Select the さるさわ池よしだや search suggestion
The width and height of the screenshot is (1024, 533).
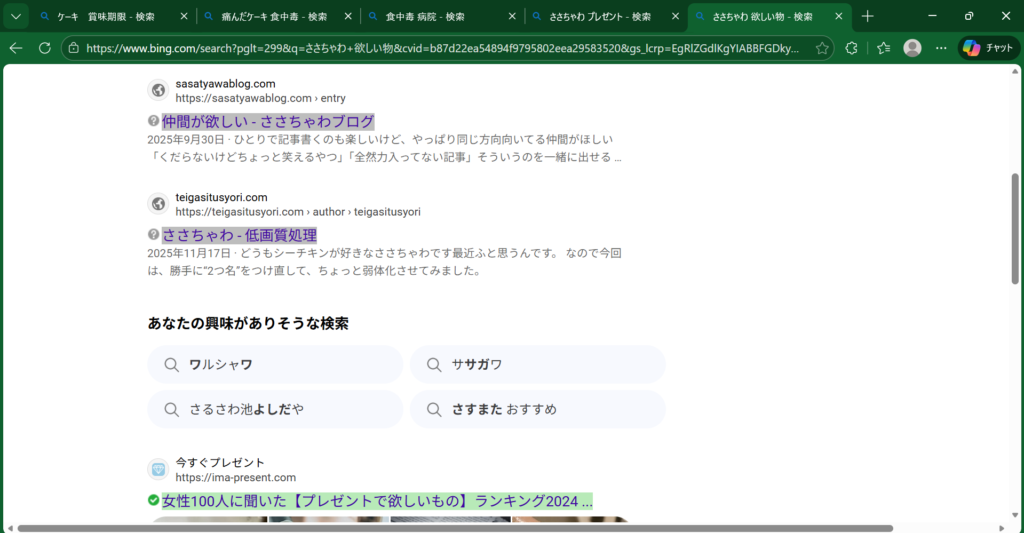coord(275,410)
